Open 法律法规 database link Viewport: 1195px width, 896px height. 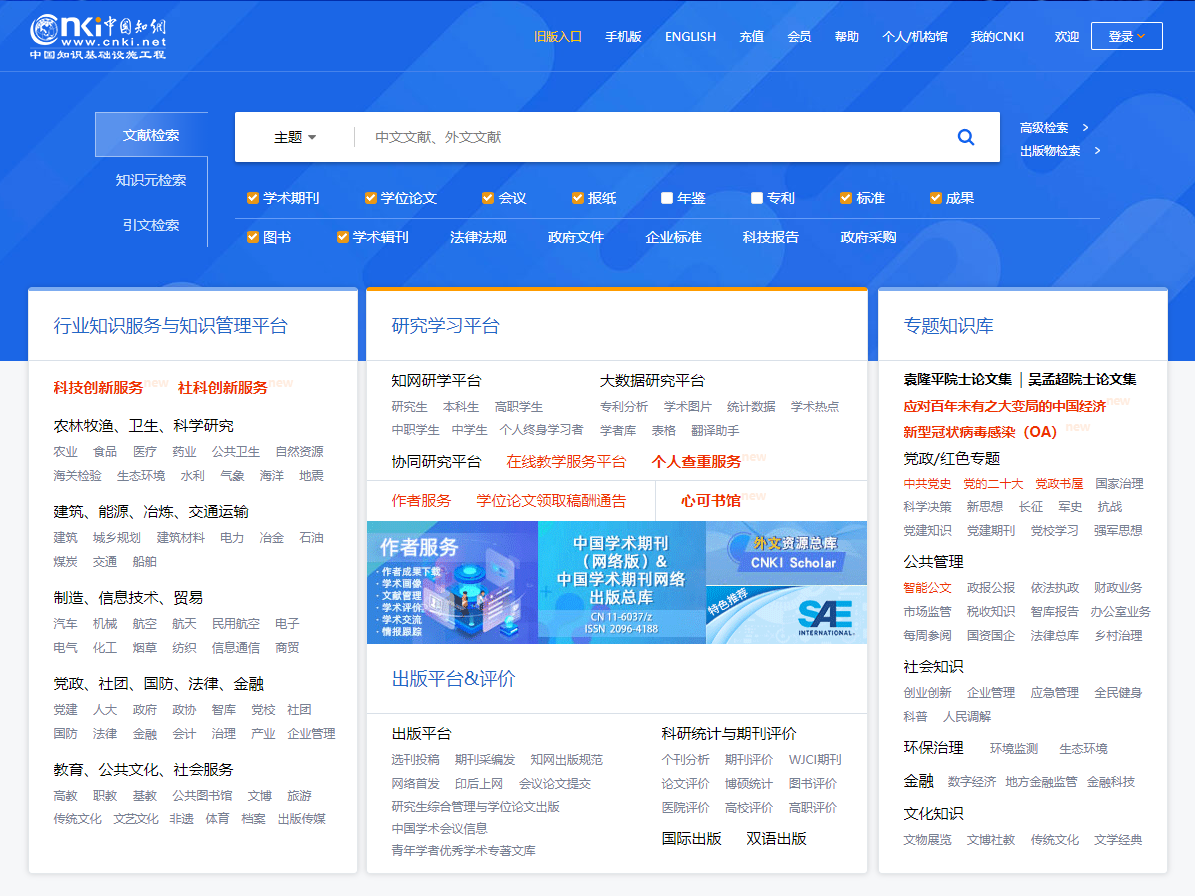click(x=478, y=237)
